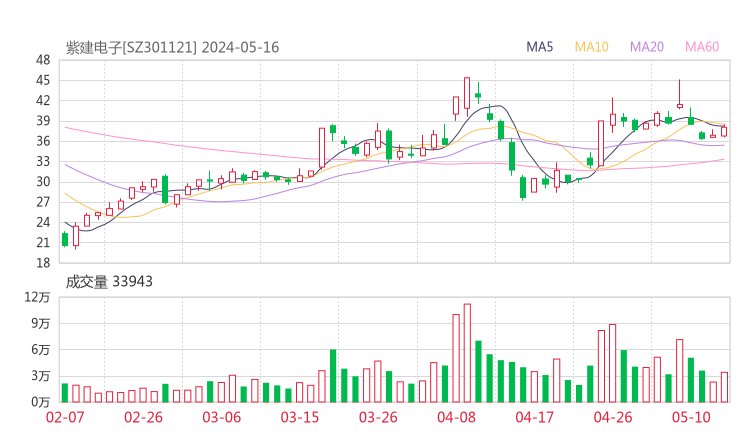Click the 02-07 date axis label
This screenshot has width=740, height=440.
click(65, 417)
